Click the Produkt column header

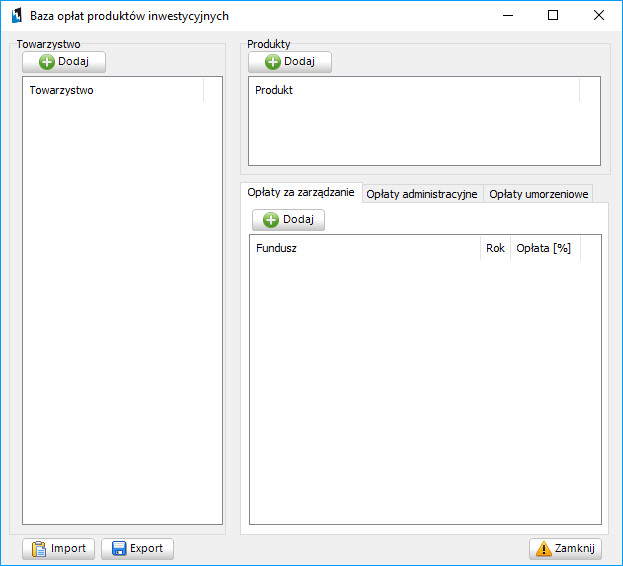[x=412, y=90]
